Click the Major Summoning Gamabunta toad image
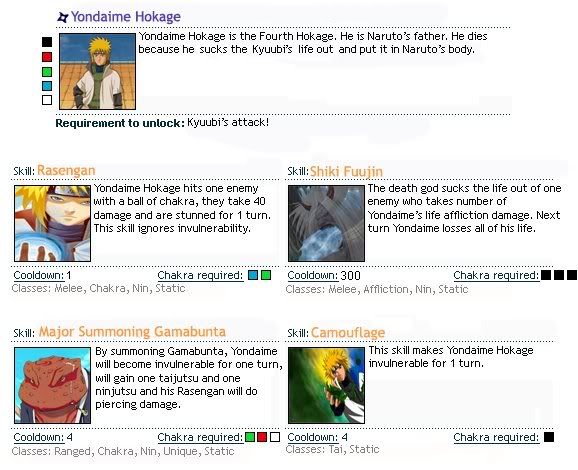578x470 pixels. pos(52,385)
